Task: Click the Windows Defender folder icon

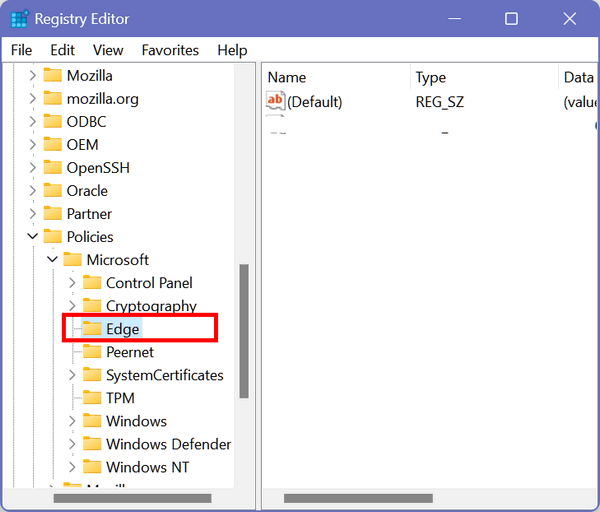Action: tap(92, 443)
